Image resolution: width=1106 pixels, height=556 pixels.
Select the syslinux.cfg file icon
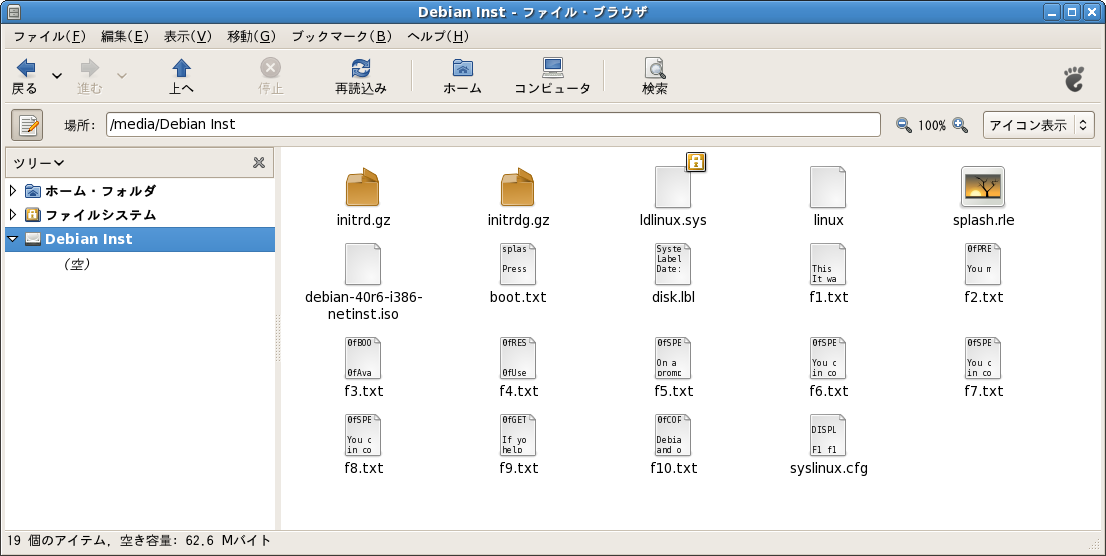pos(828,435)
